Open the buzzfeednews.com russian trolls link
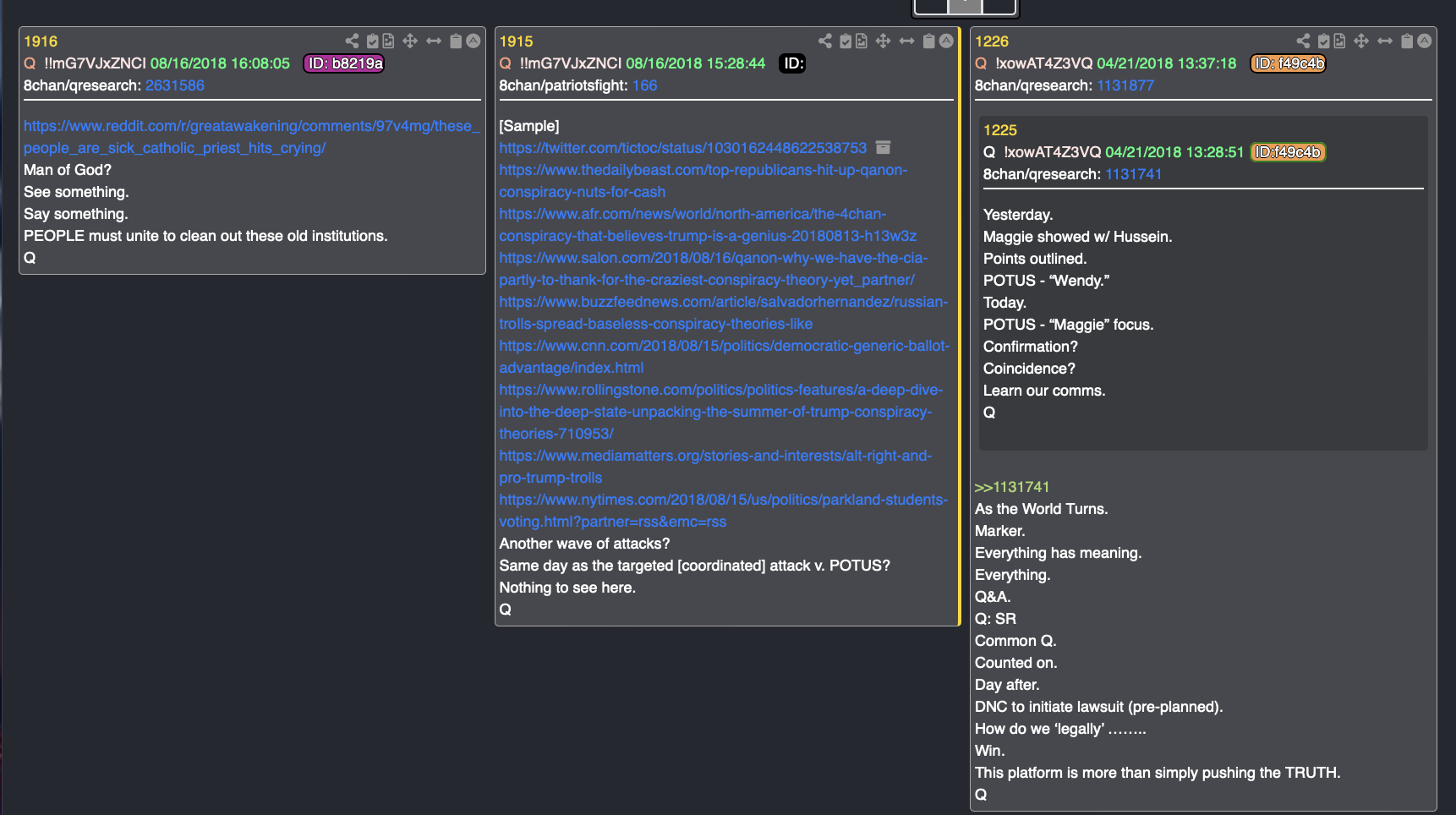The width and height of the screenshot is (1456, 815). pos(723,313)
